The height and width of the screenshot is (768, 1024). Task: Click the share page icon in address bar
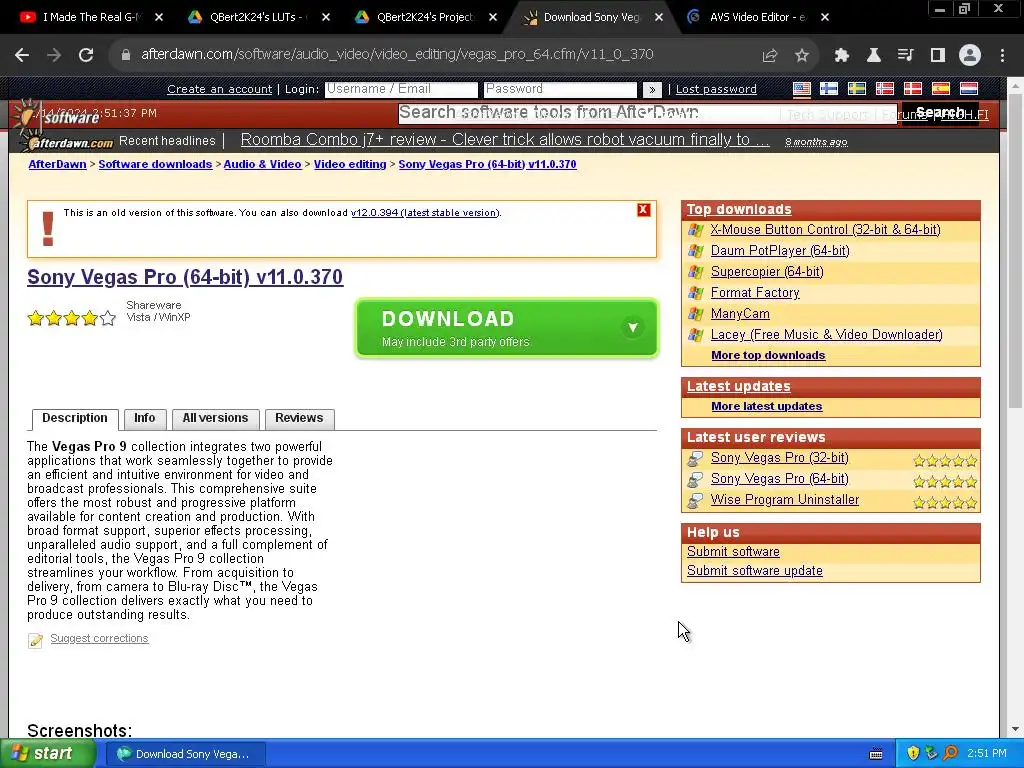point(770,56)
